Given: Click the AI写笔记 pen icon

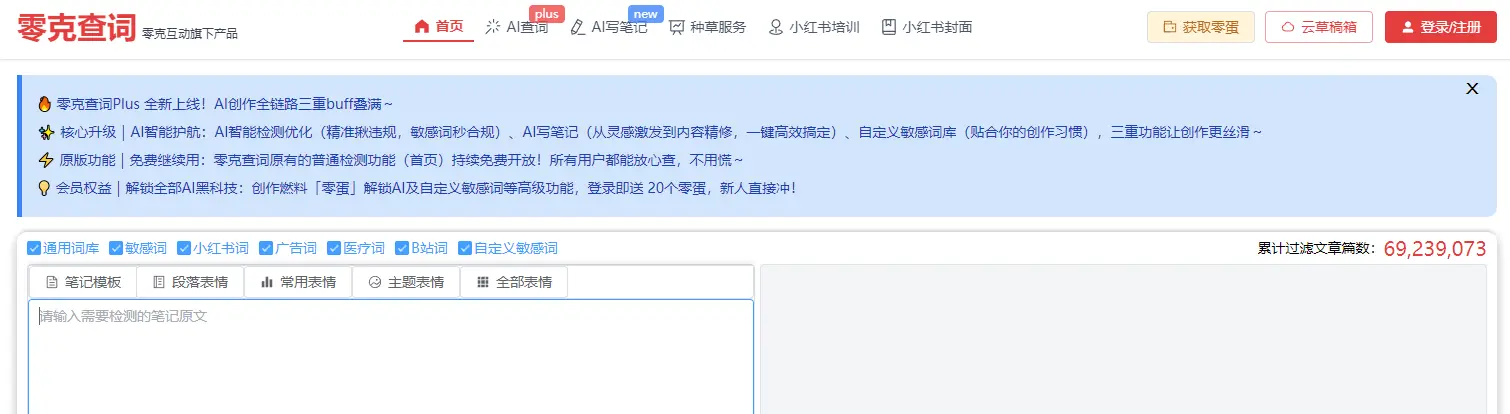Looking at the screenshot, I should pyautogui.click(x=577, y=27).
